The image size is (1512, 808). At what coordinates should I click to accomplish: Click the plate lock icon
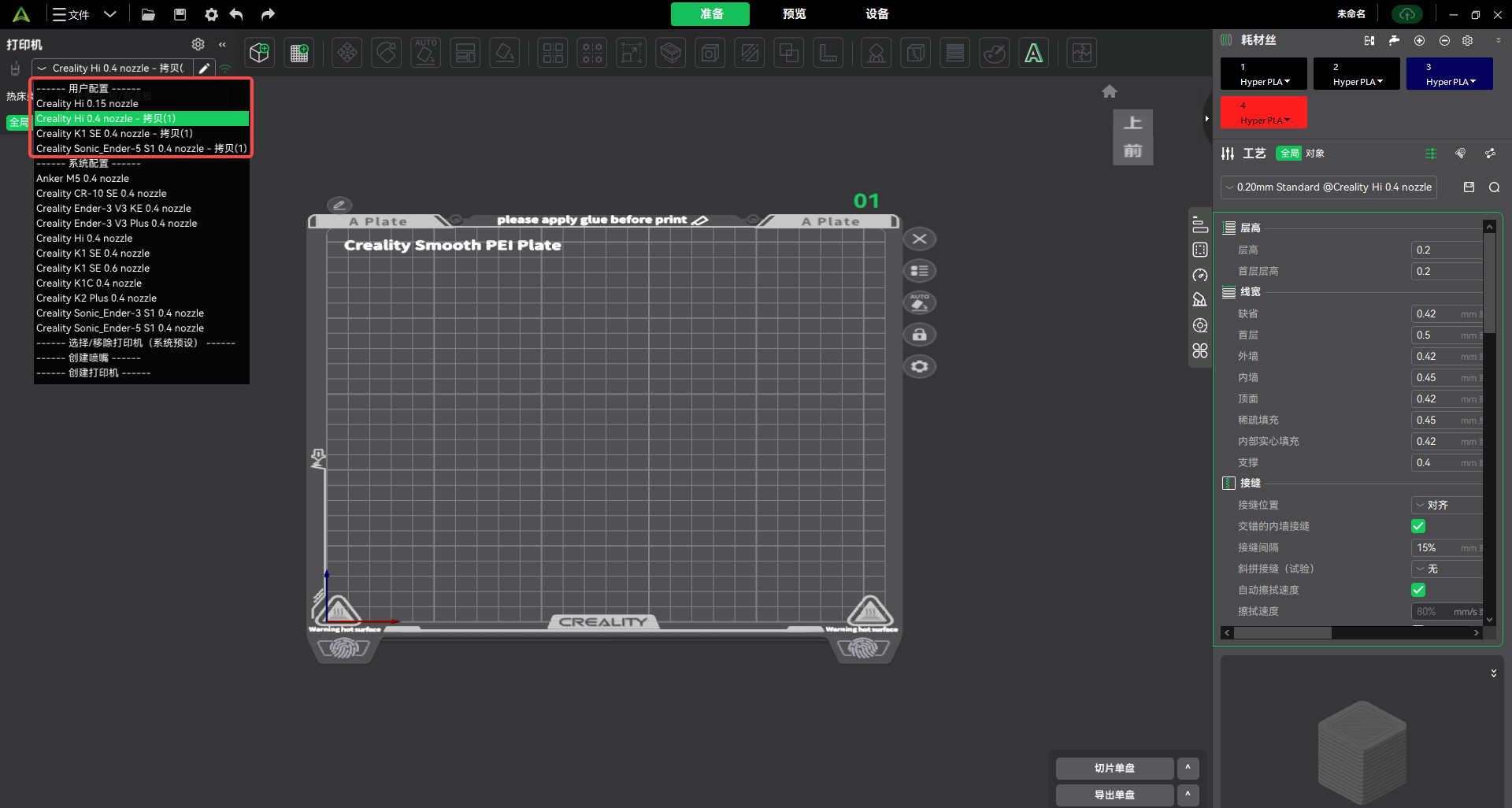point(919,335)
